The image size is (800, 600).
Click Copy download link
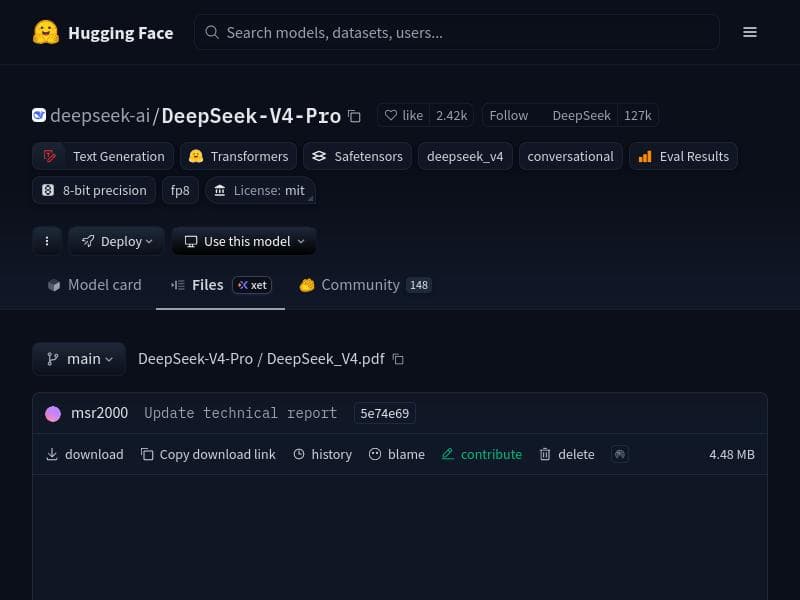(x=208, y=454)
